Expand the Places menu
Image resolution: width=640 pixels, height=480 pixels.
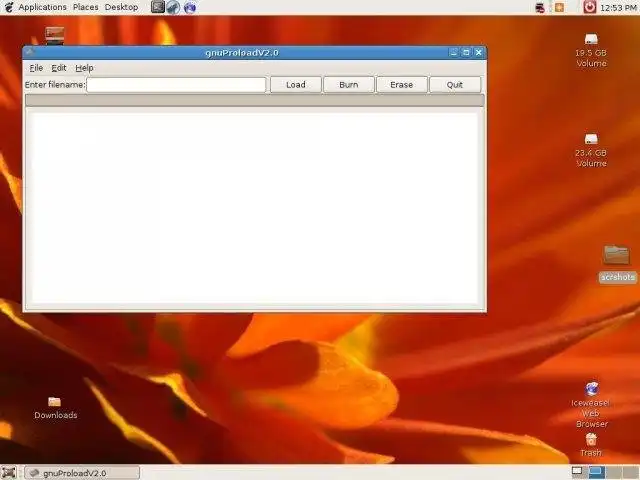click(86, 7)
